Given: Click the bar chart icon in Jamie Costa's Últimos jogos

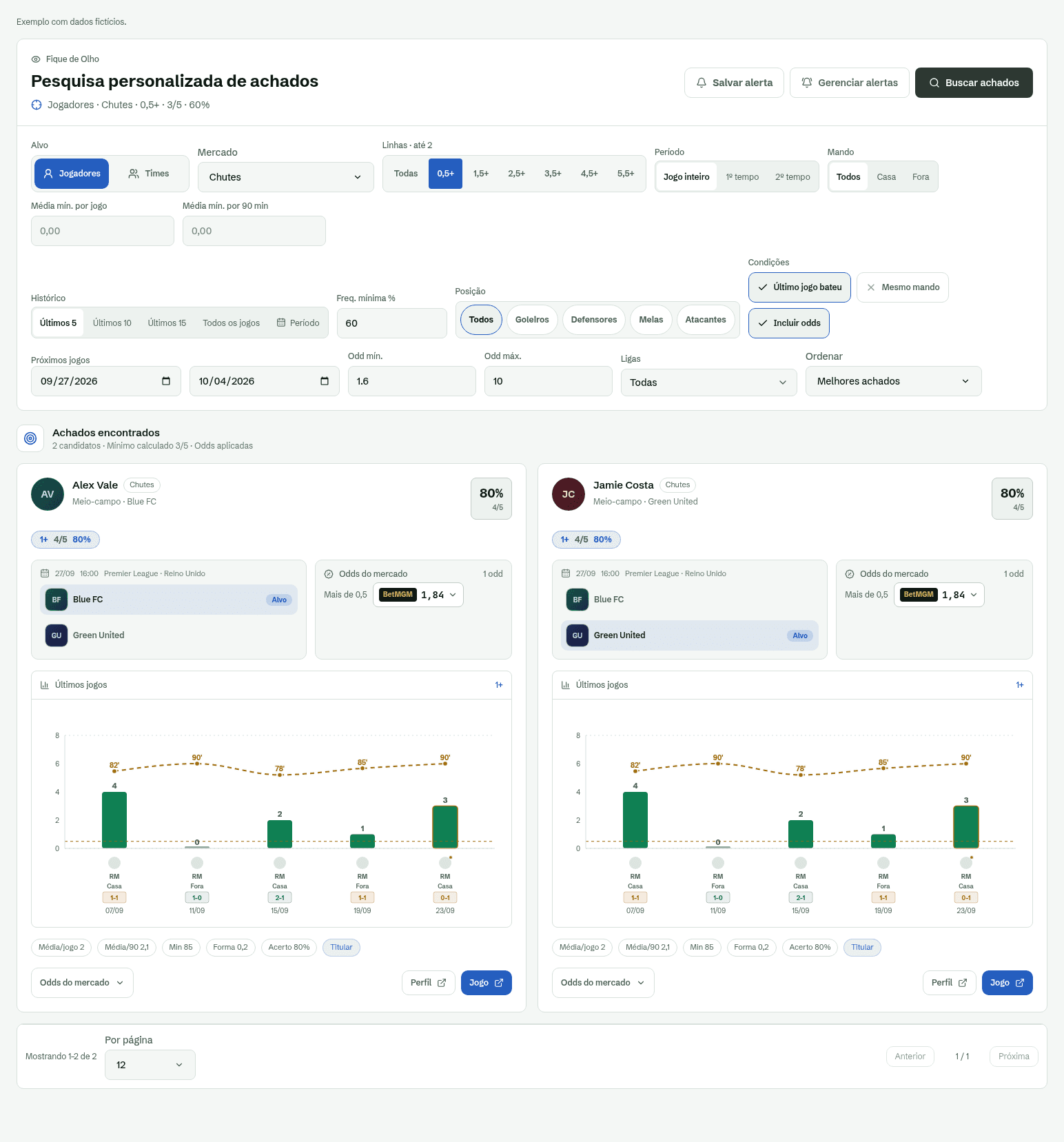Looking at the screenshot, I should (x=566, y=685).
